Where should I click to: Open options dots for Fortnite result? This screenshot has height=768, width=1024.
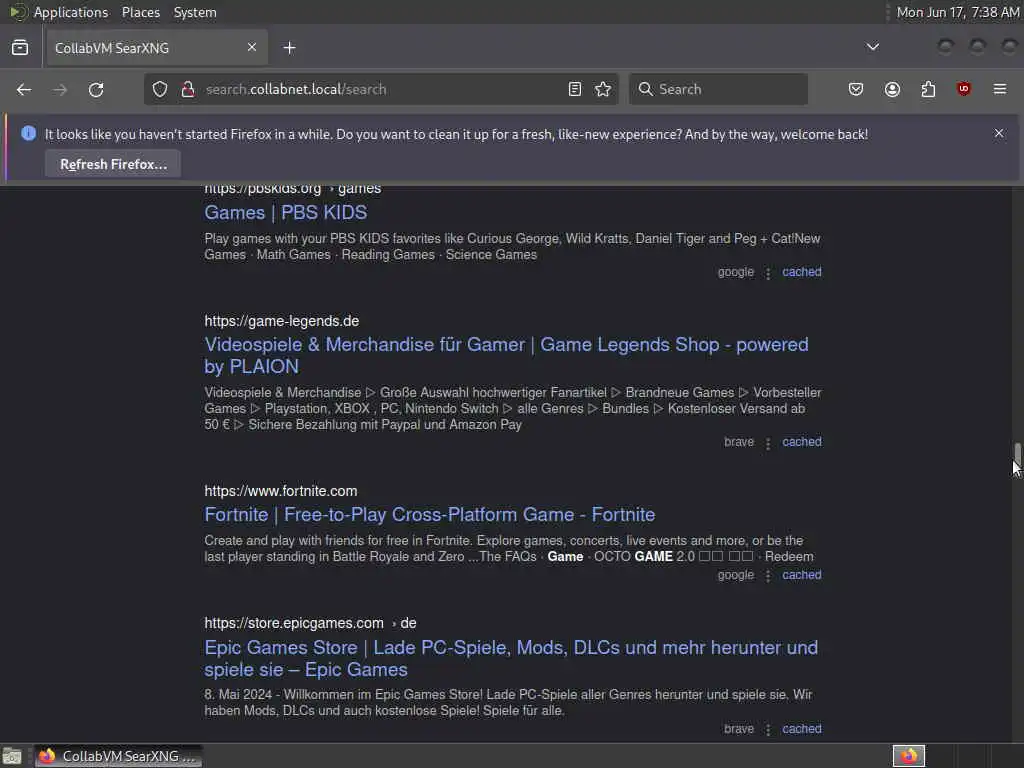click(768, 576)
